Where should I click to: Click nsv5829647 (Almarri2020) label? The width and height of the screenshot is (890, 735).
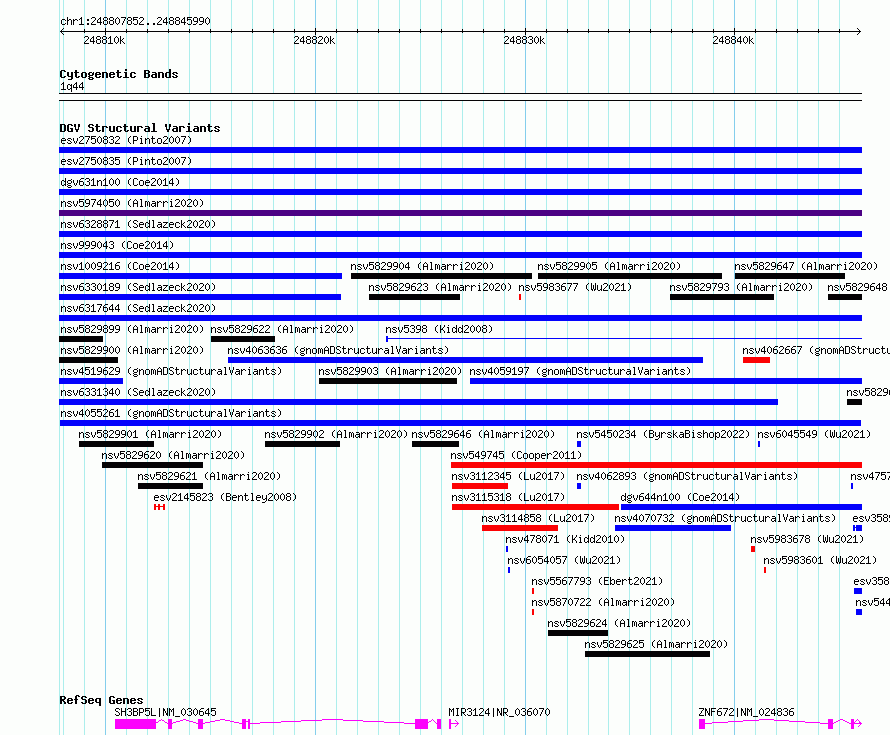click(806, 266)
